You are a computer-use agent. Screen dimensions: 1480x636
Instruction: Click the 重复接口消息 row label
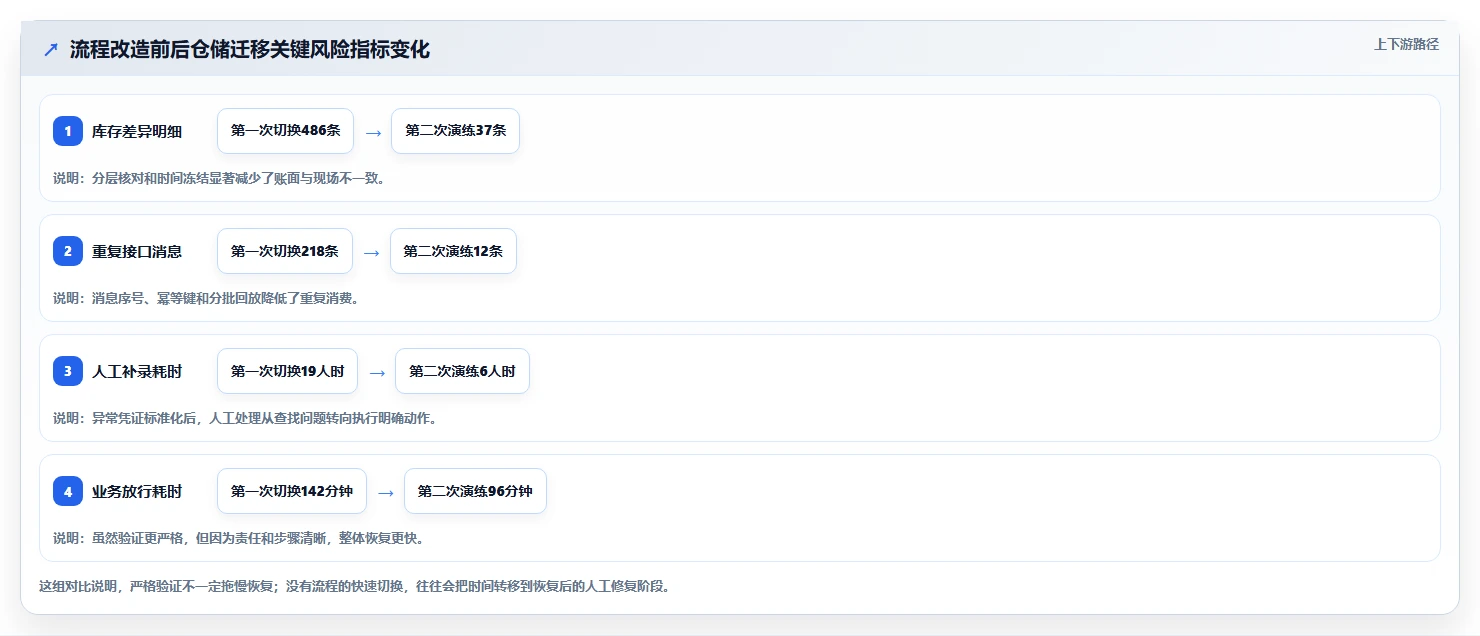[137, 251]
